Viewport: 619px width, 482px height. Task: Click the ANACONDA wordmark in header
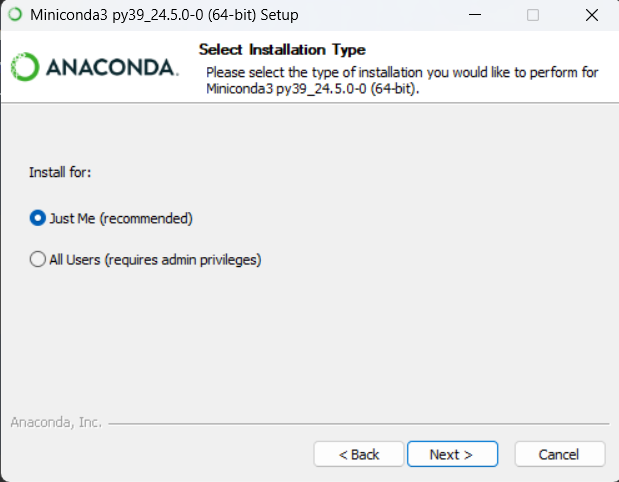[112, 68]
